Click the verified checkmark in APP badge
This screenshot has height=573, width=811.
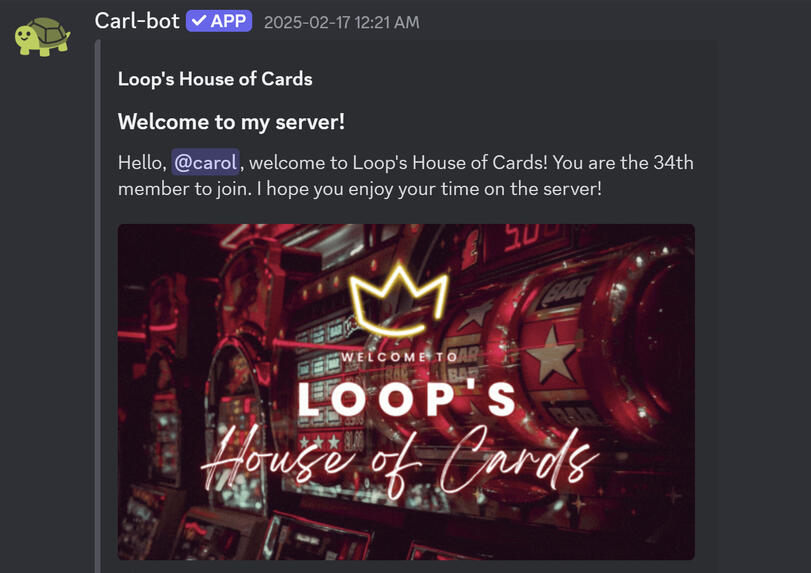tap(199, 21)
